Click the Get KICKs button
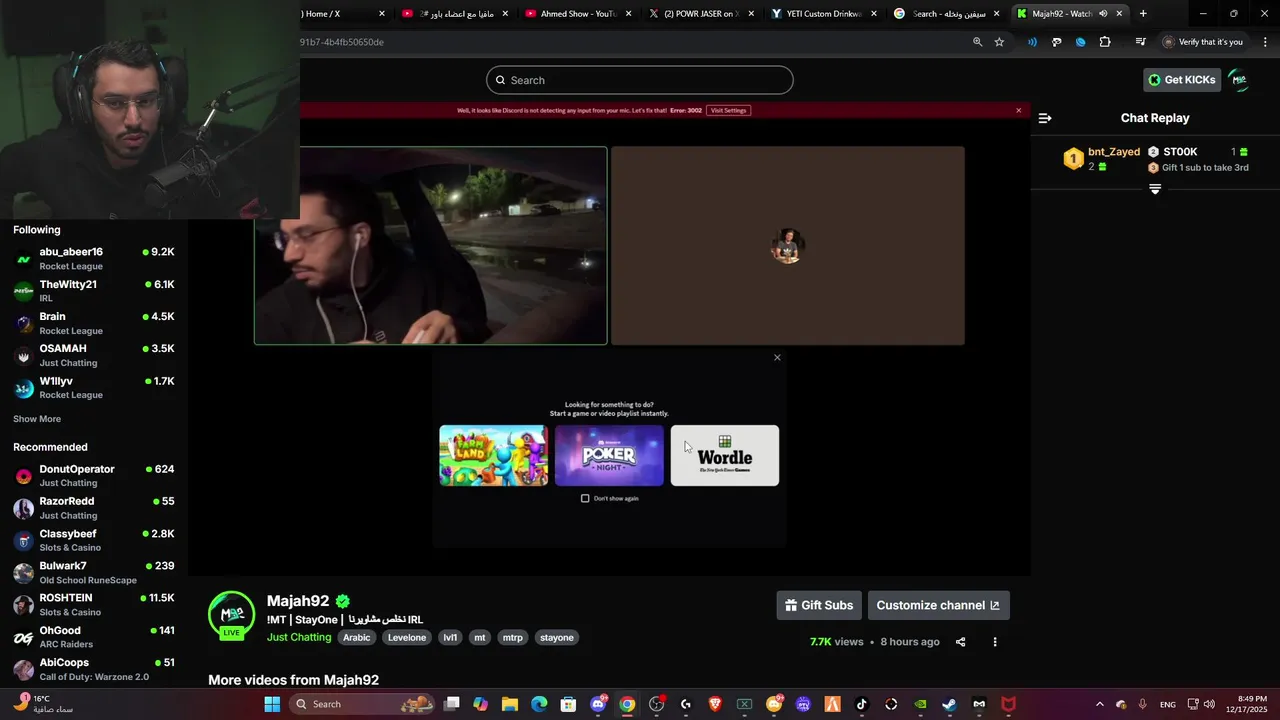This screenshot has height=720, width=1280. (x=1182, y=80)
